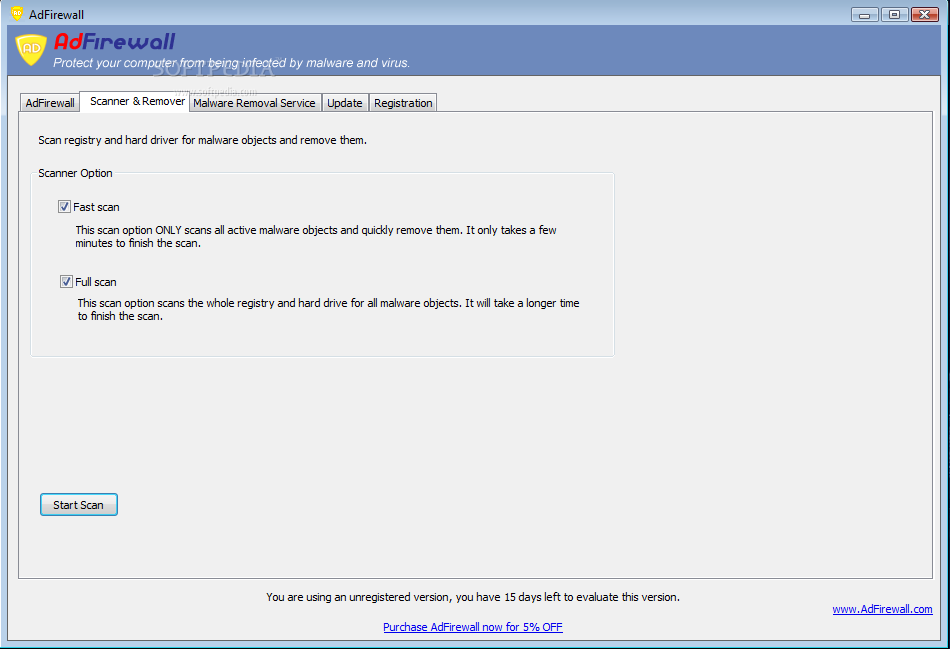Open the www.AdFirewall.com link
This screenshot has width=950, height=649.
tap(882, 609)
